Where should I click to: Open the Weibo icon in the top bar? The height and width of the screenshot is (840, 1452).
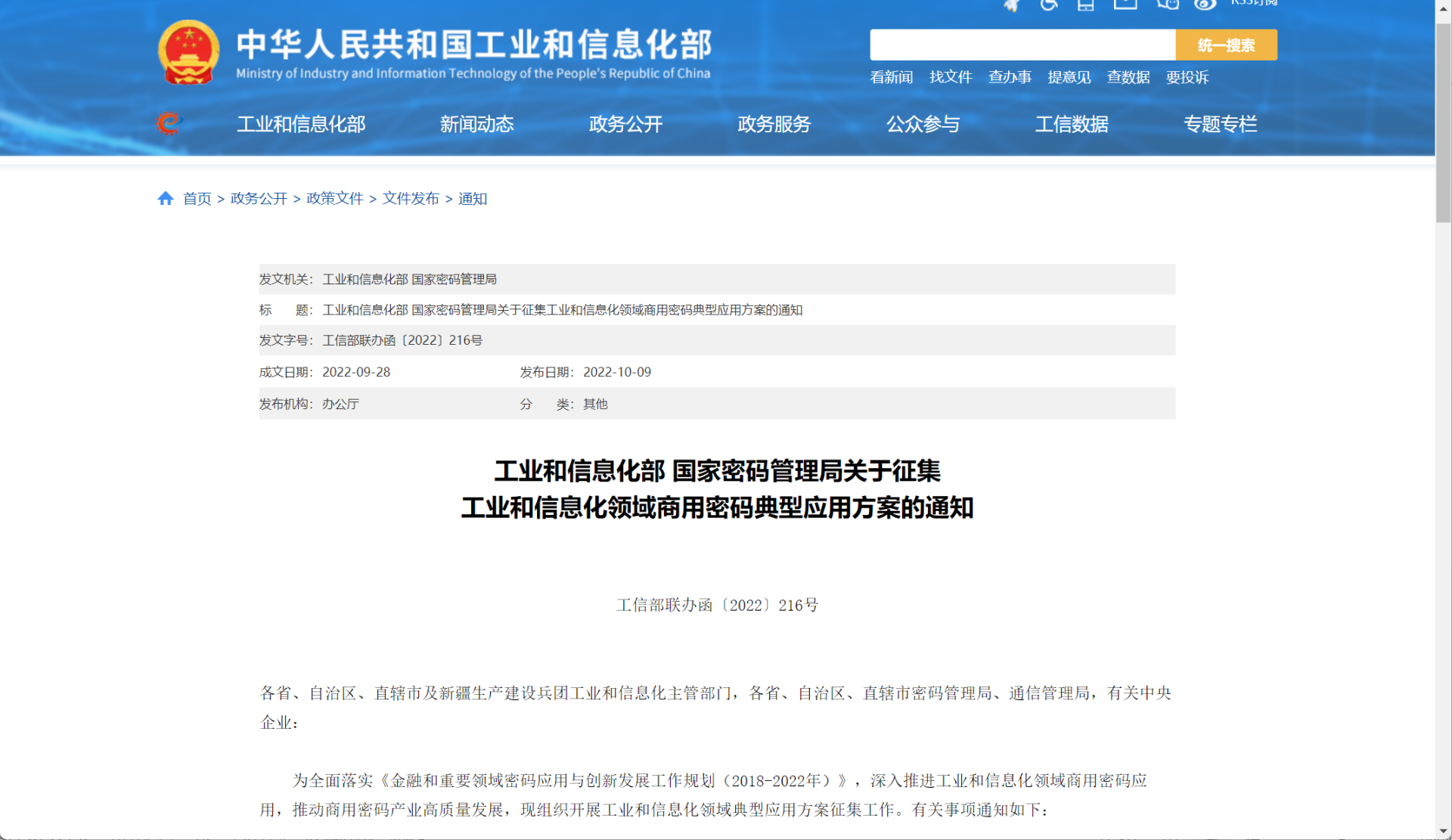(x=1205, y=5)
